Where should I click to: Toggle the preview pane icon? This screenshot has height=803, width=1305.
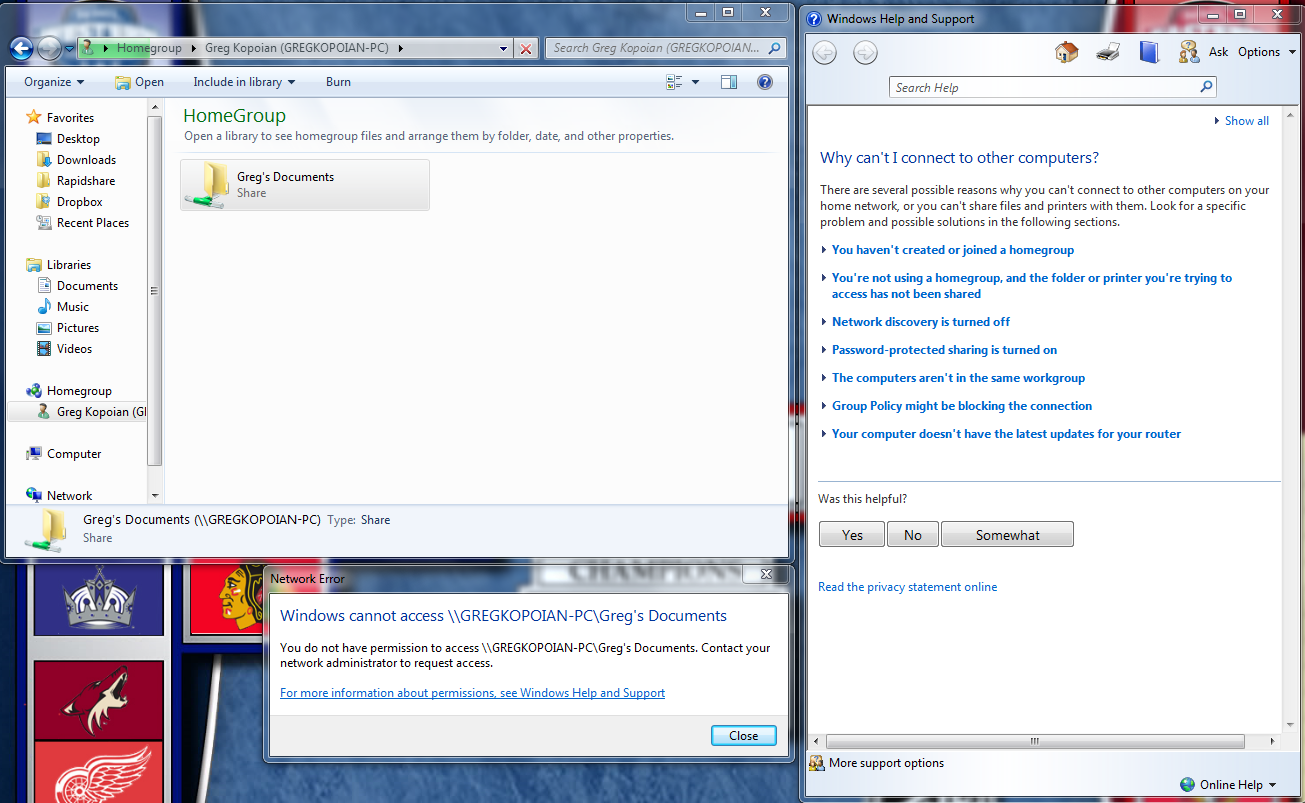pos(729,82)
